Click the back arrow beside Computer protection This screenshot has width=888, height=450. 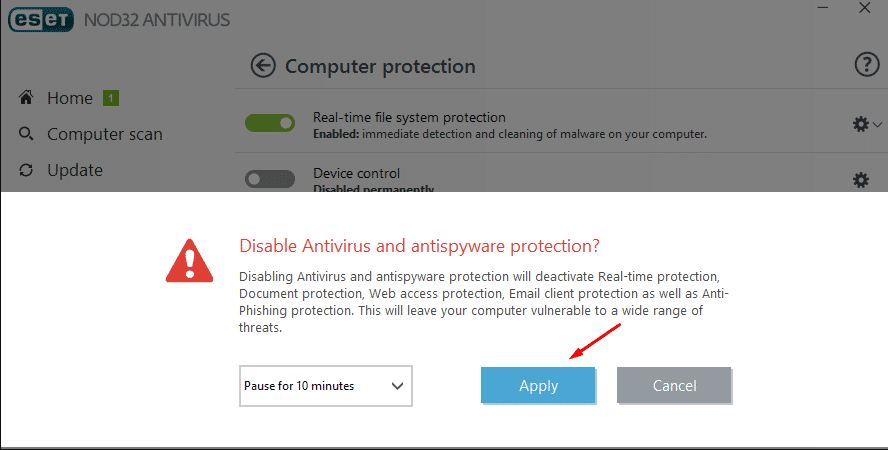point(263,66)
